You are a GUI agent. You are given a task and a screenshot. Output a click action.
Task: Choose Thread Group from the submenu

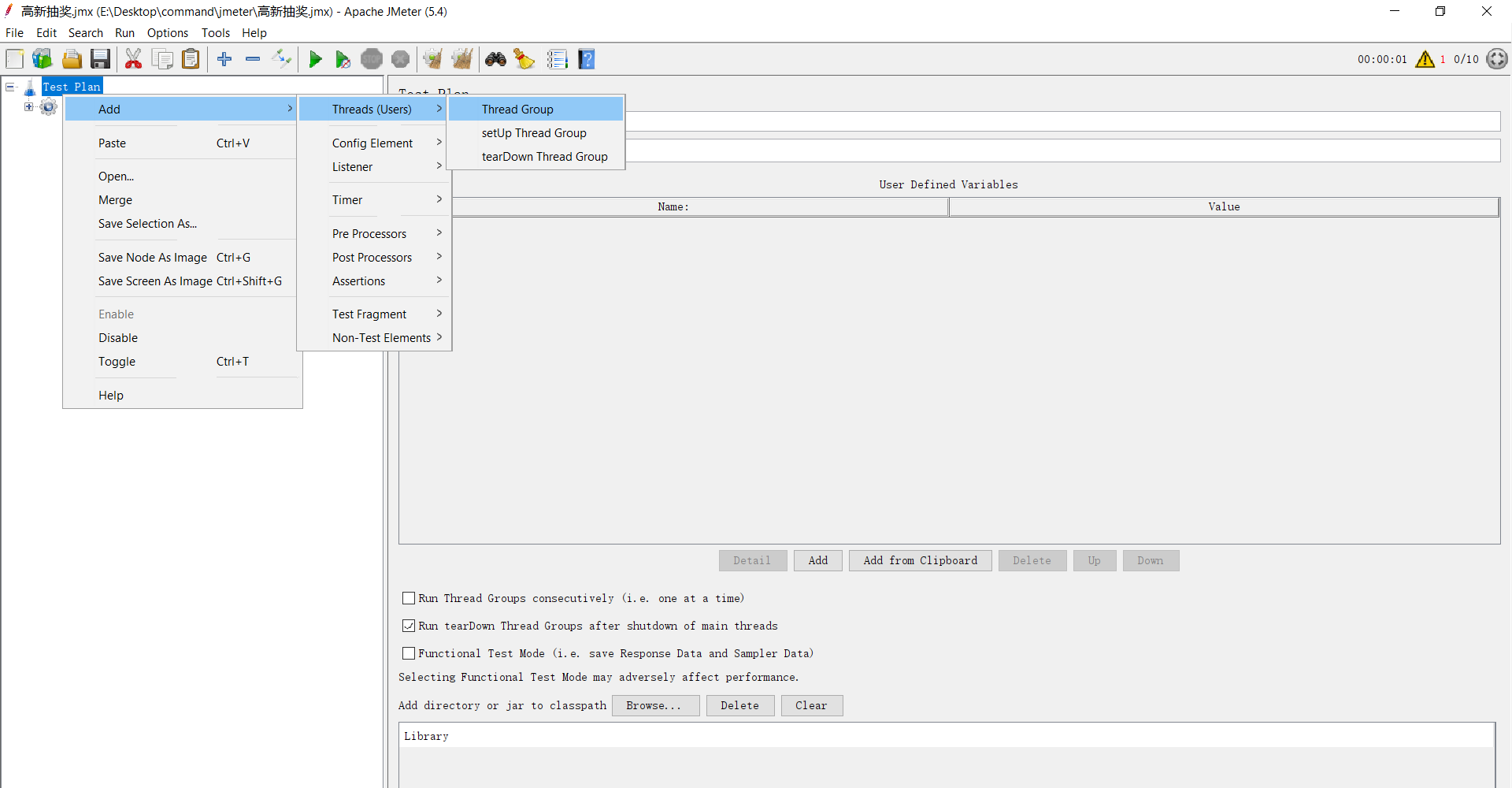pos(535,110)
